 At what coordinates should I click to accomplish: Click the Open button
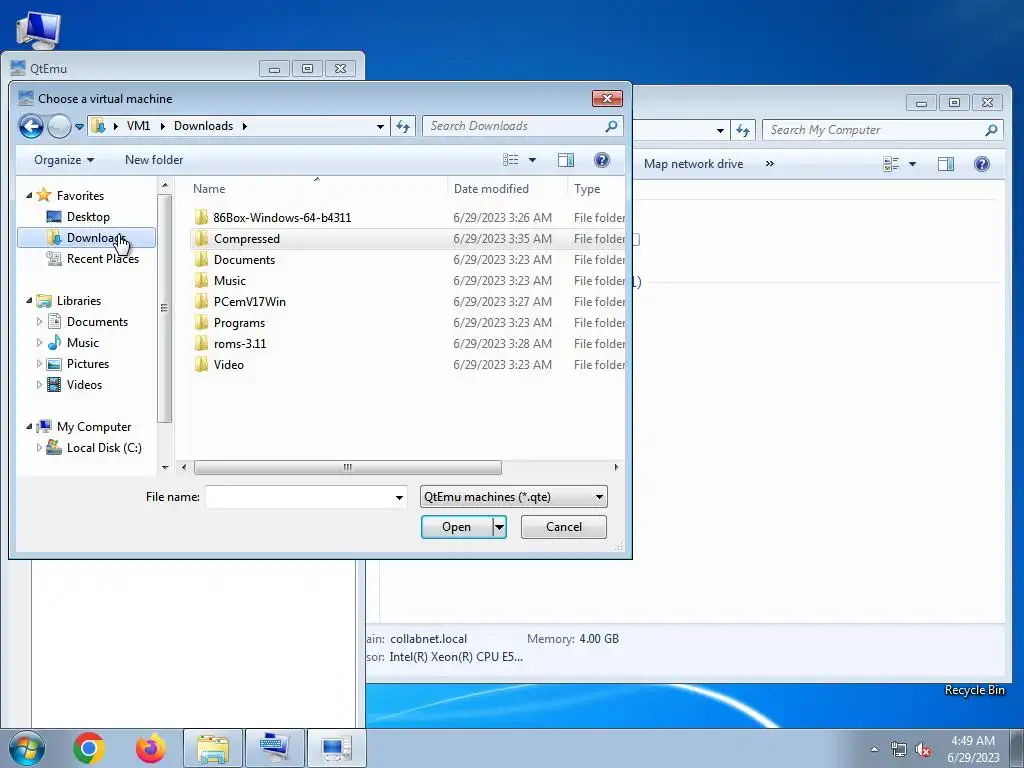click(x=456, y=527)
